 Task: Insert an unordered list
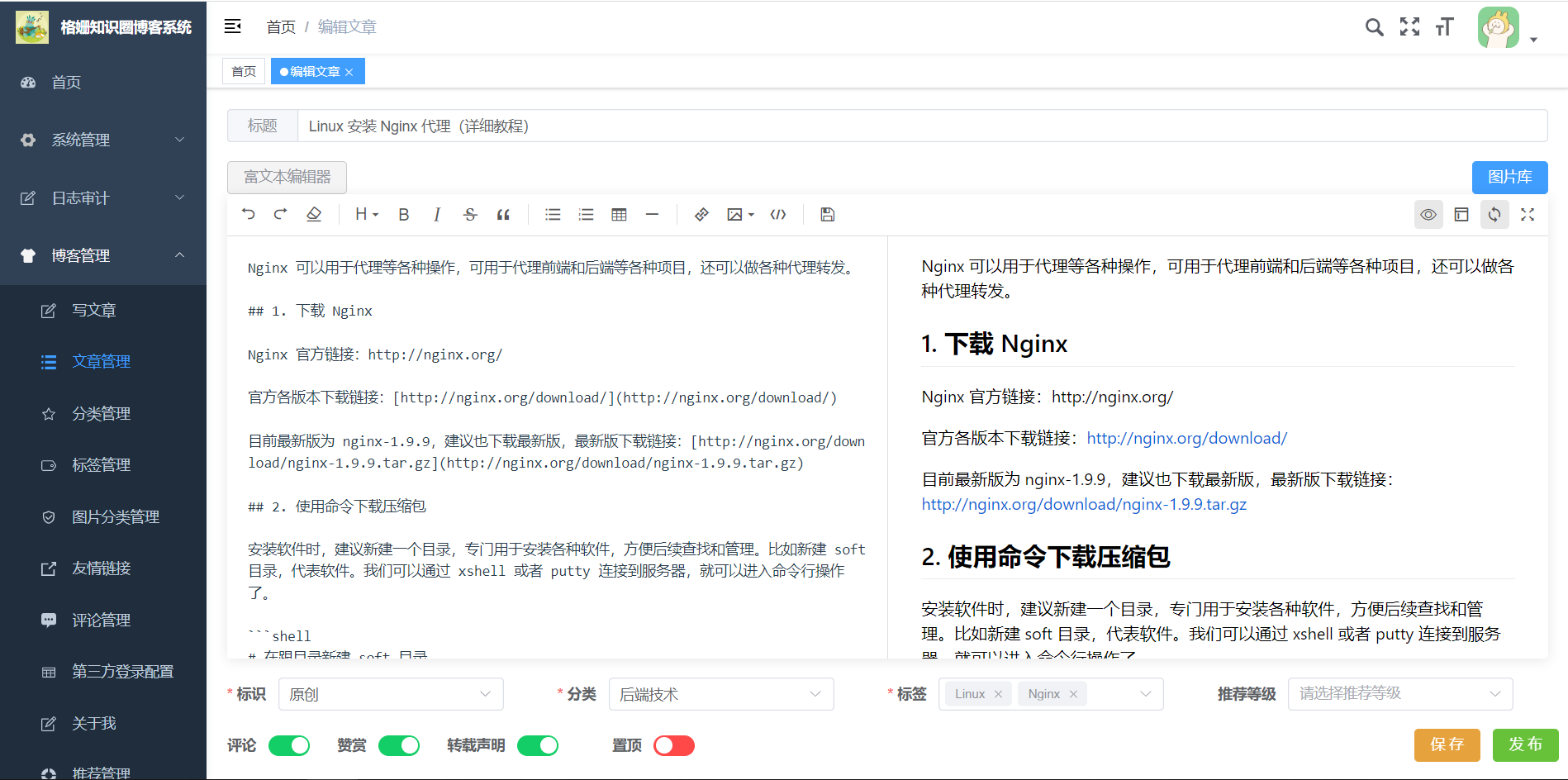(553, 215)
